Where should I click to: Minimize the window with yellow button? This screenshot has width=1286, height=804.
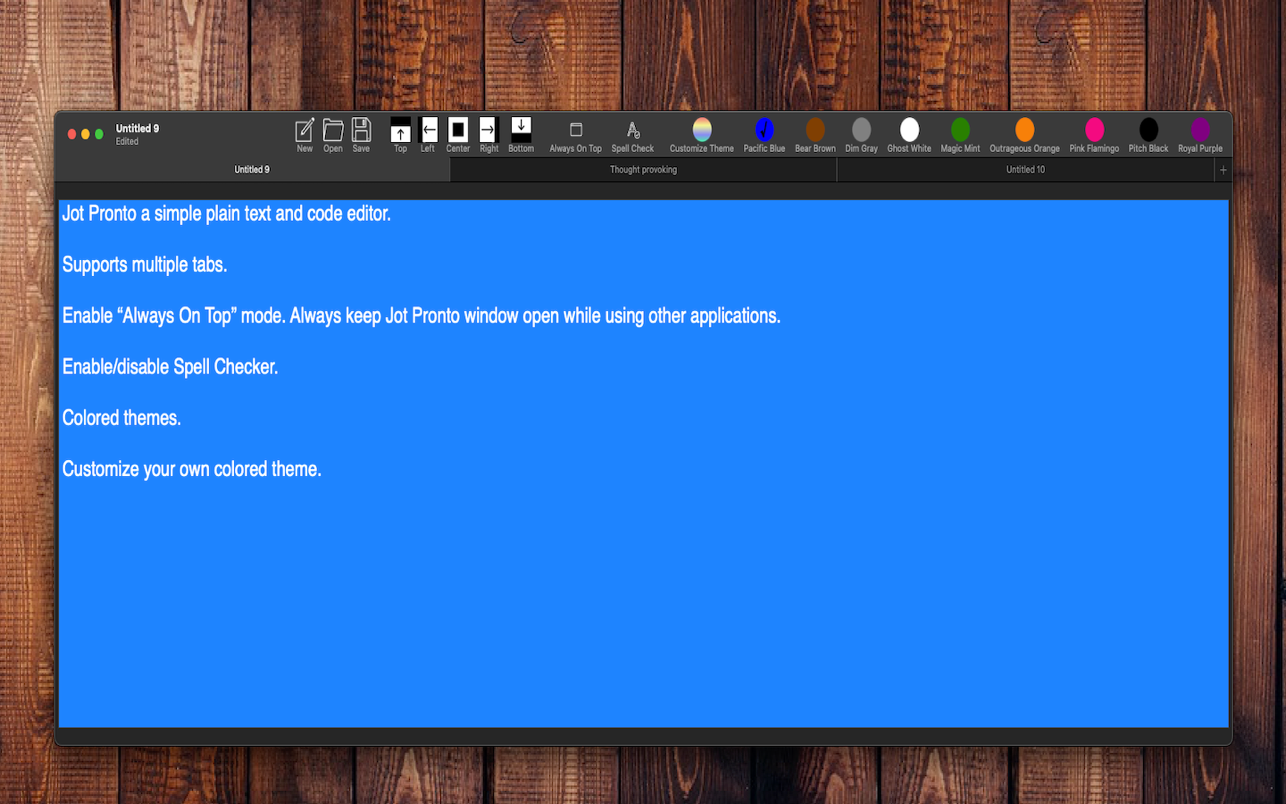[85, 134]
